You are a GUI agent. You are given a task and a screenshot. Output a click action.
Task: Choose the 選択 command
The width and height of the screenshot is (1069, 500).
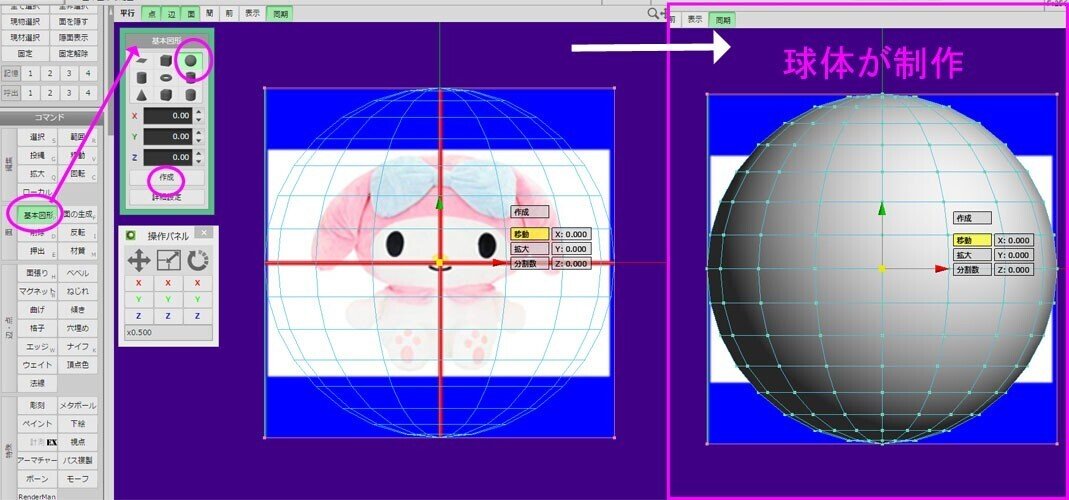click(x=37, y=137)
